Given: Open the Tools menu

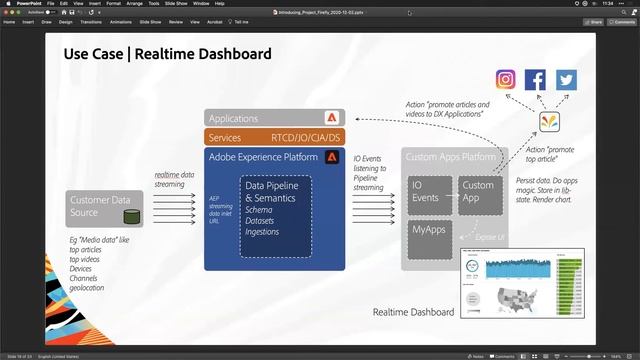Looking at the screenshot, I should tap(154, 3).
